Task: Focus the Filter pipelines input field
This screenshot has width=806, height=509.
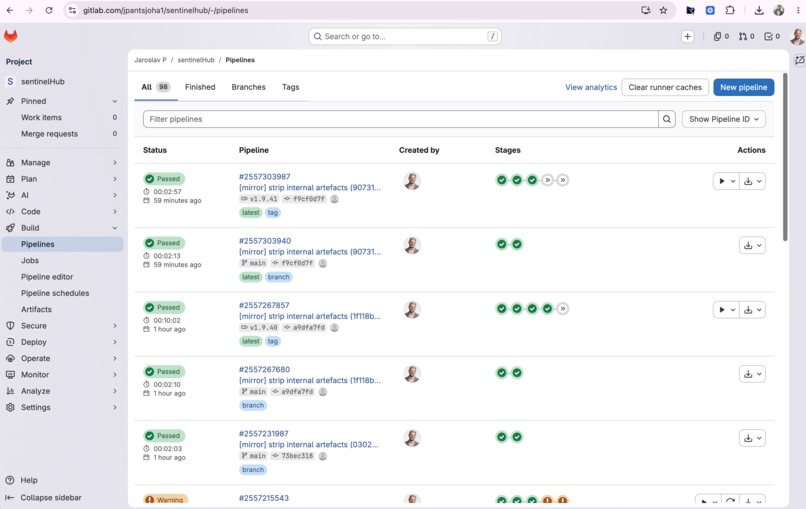Action: click(400, 119)
